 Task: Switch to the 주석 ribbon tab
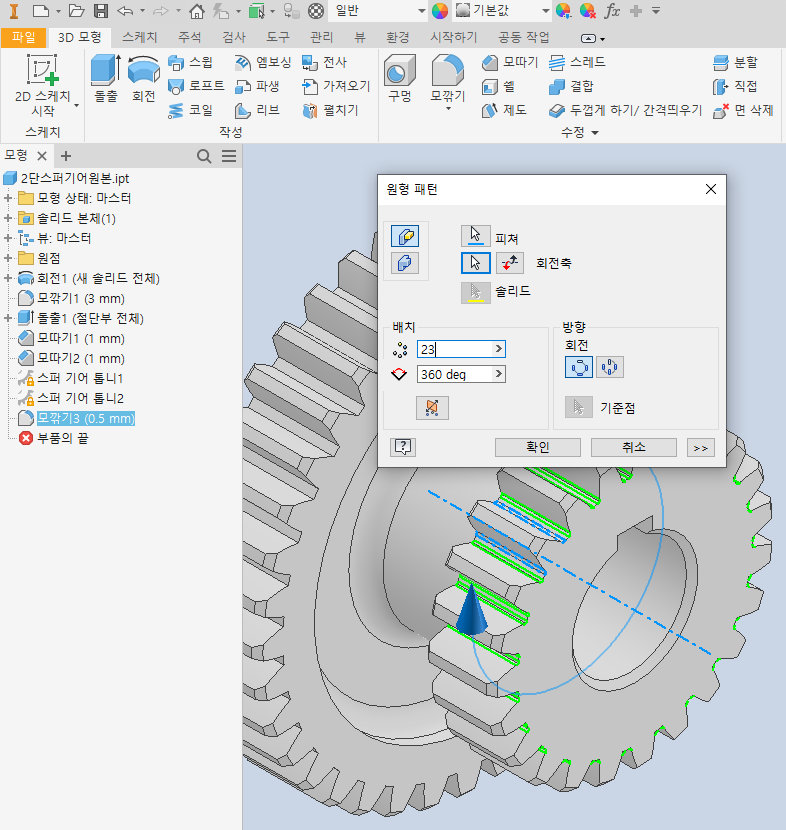(x=189, y=37)
